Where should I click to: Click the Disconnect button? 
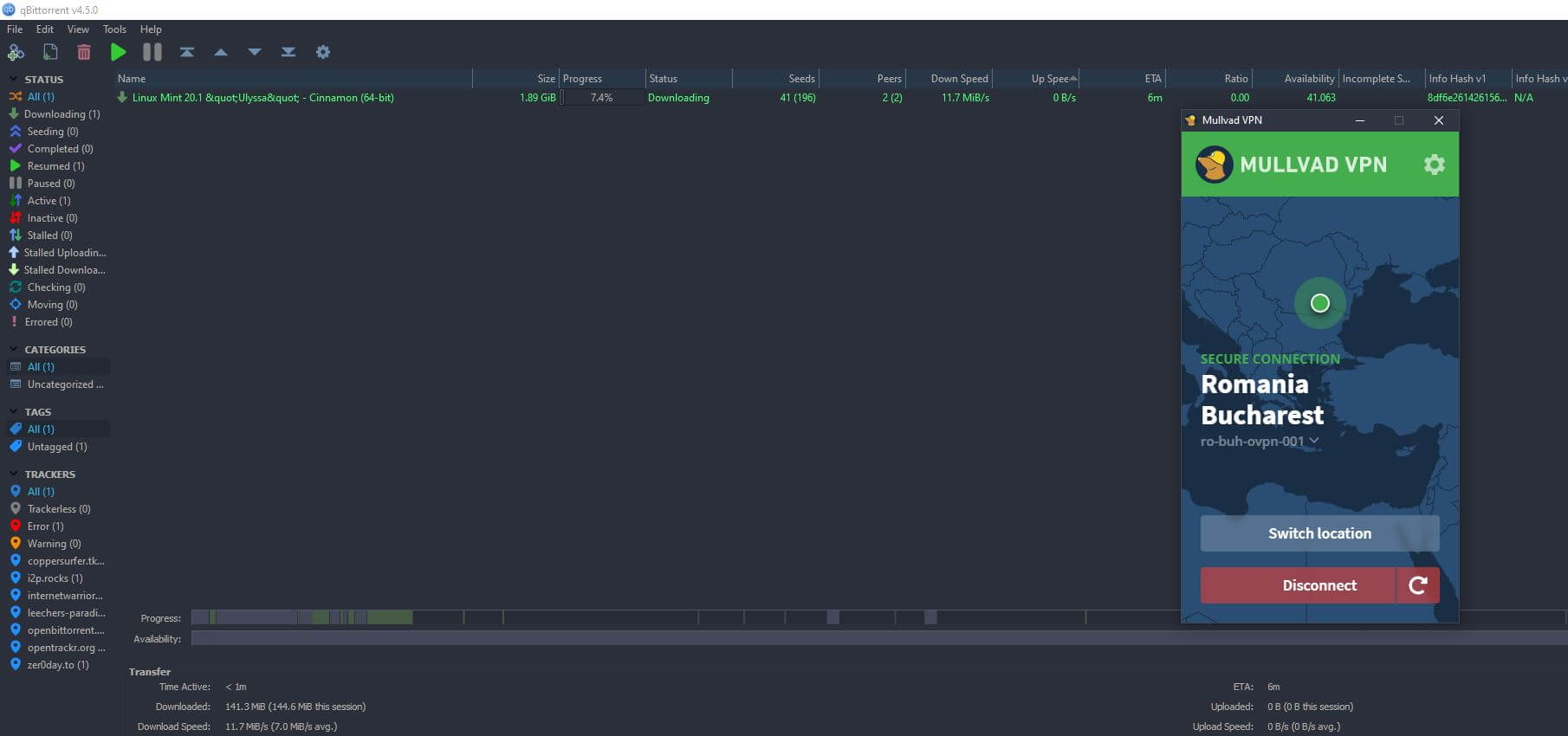(x=1298, y=585)
